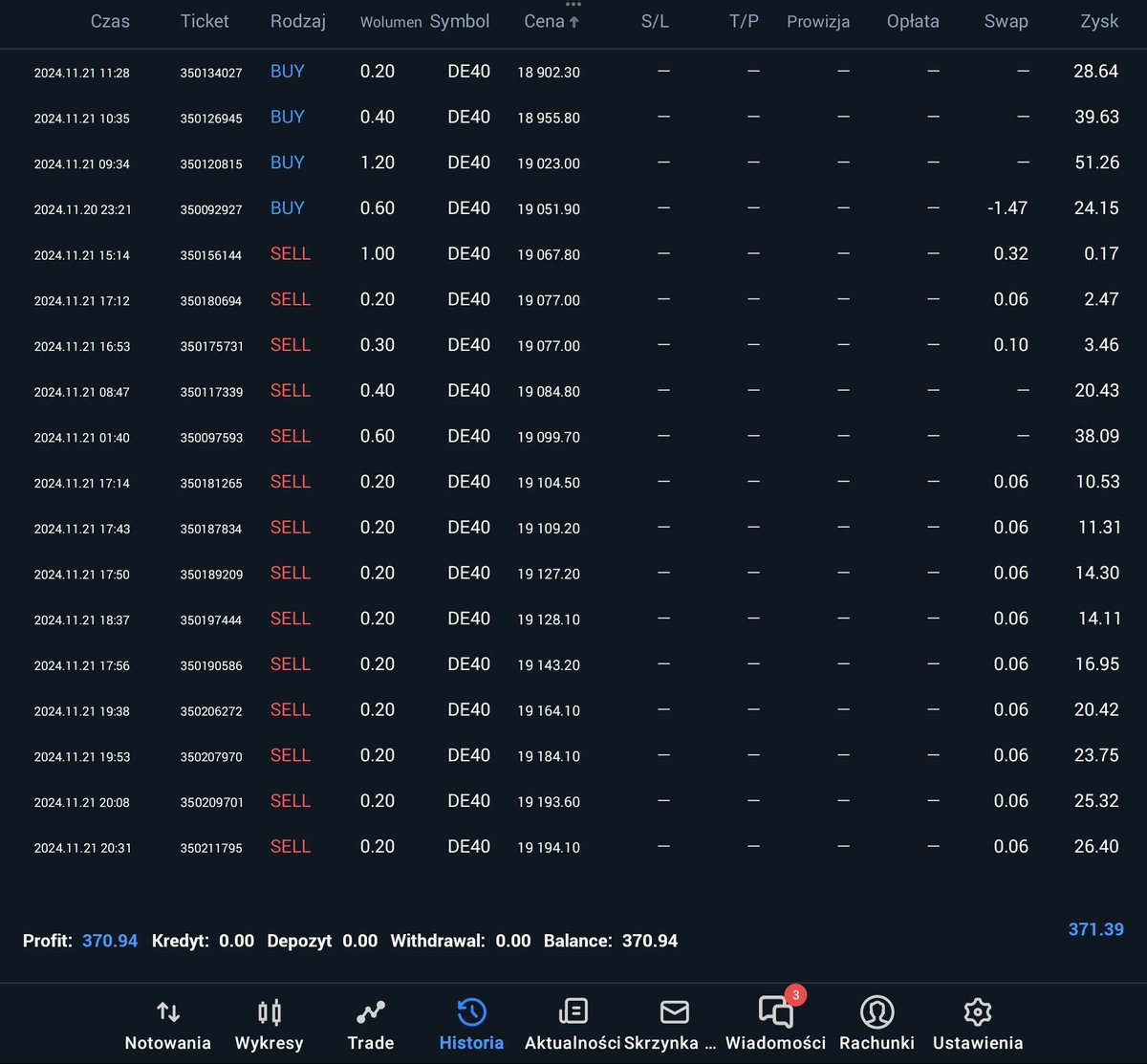
Task: Sort by the Ticket column header
Action: coord(205,21)
